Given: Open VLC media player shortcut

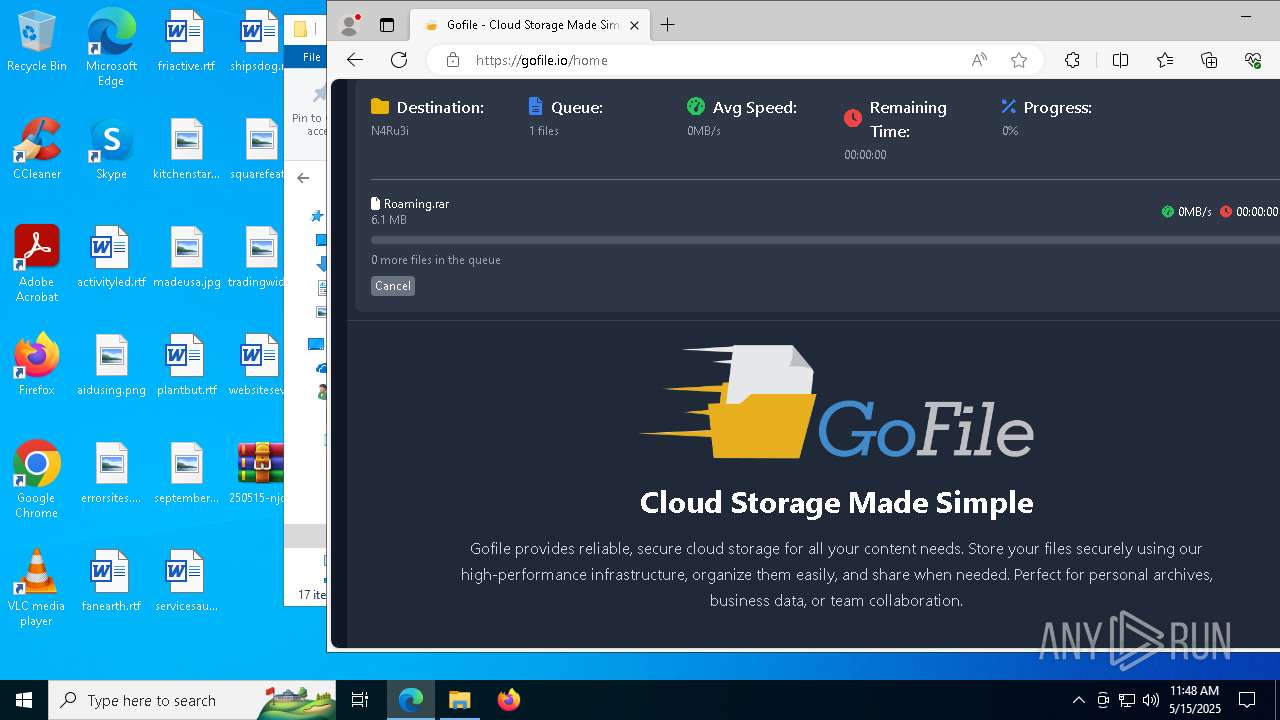Looking at the screenshot, I should (37, 587).
